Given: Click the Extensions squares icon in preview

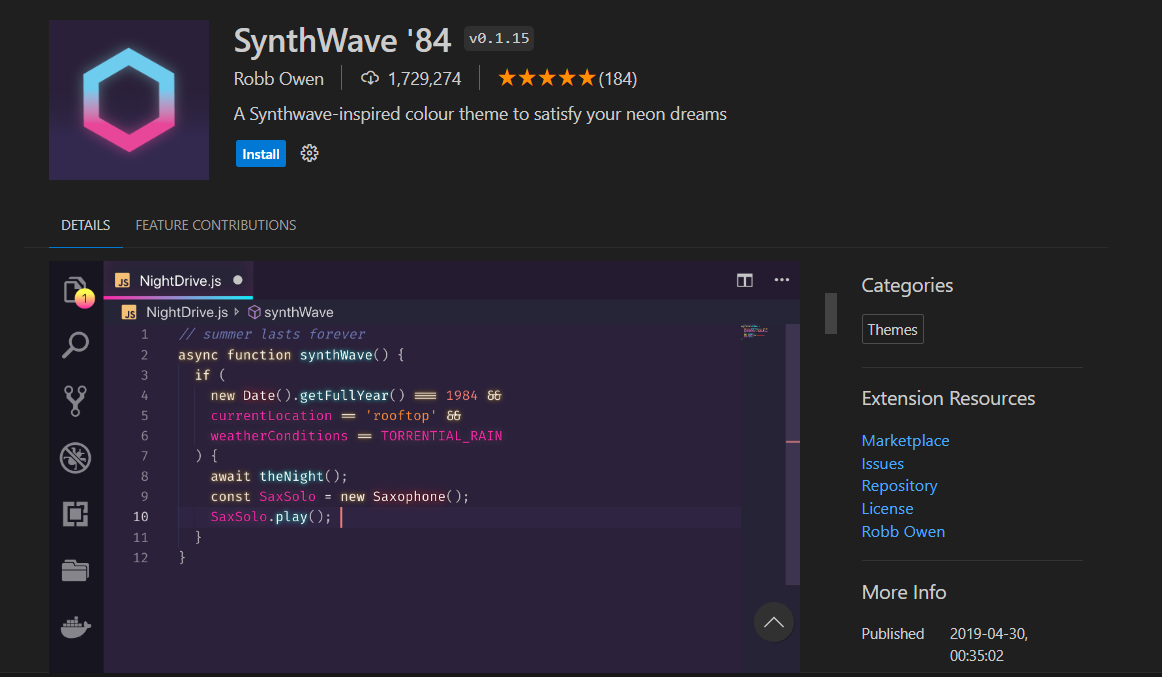Looking at the screenshot, I should click(75, 513).
